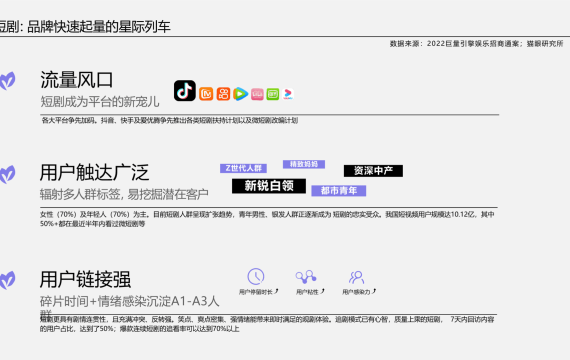
Task: Click the purple leaf bullet beside 用户触达广泛
Action: [x=7, y=174]
